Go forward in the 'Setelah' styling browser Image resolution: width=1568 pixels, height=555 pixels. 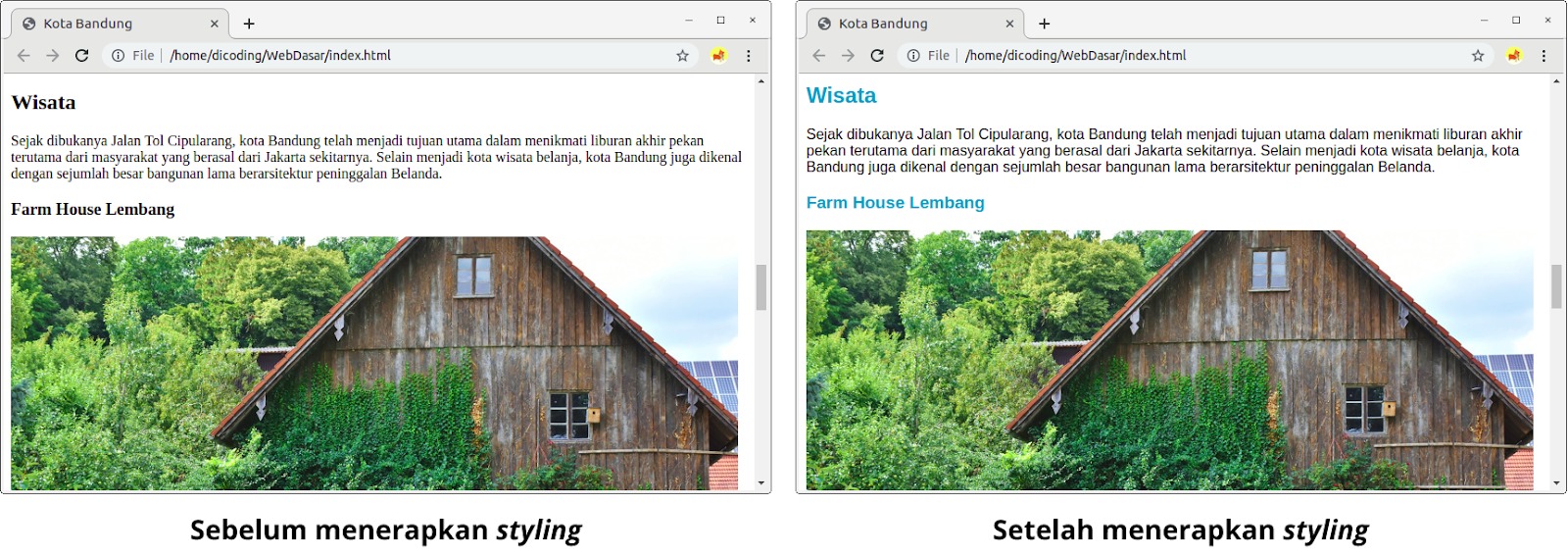[848, 56]
